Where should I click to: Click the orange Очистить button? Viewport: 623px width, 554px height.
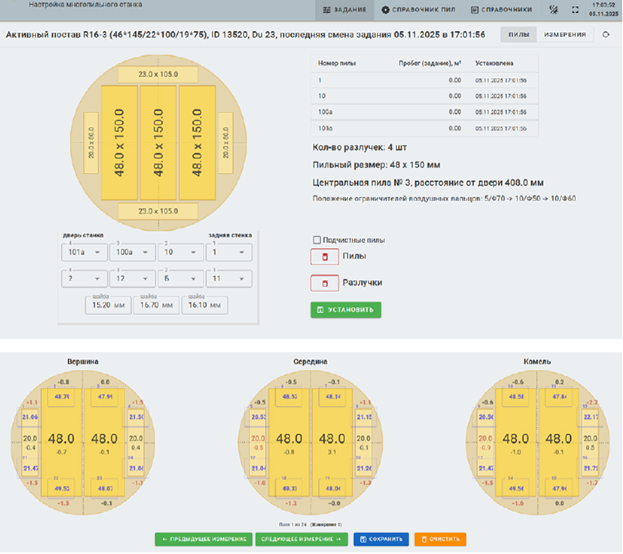(440, 539)
